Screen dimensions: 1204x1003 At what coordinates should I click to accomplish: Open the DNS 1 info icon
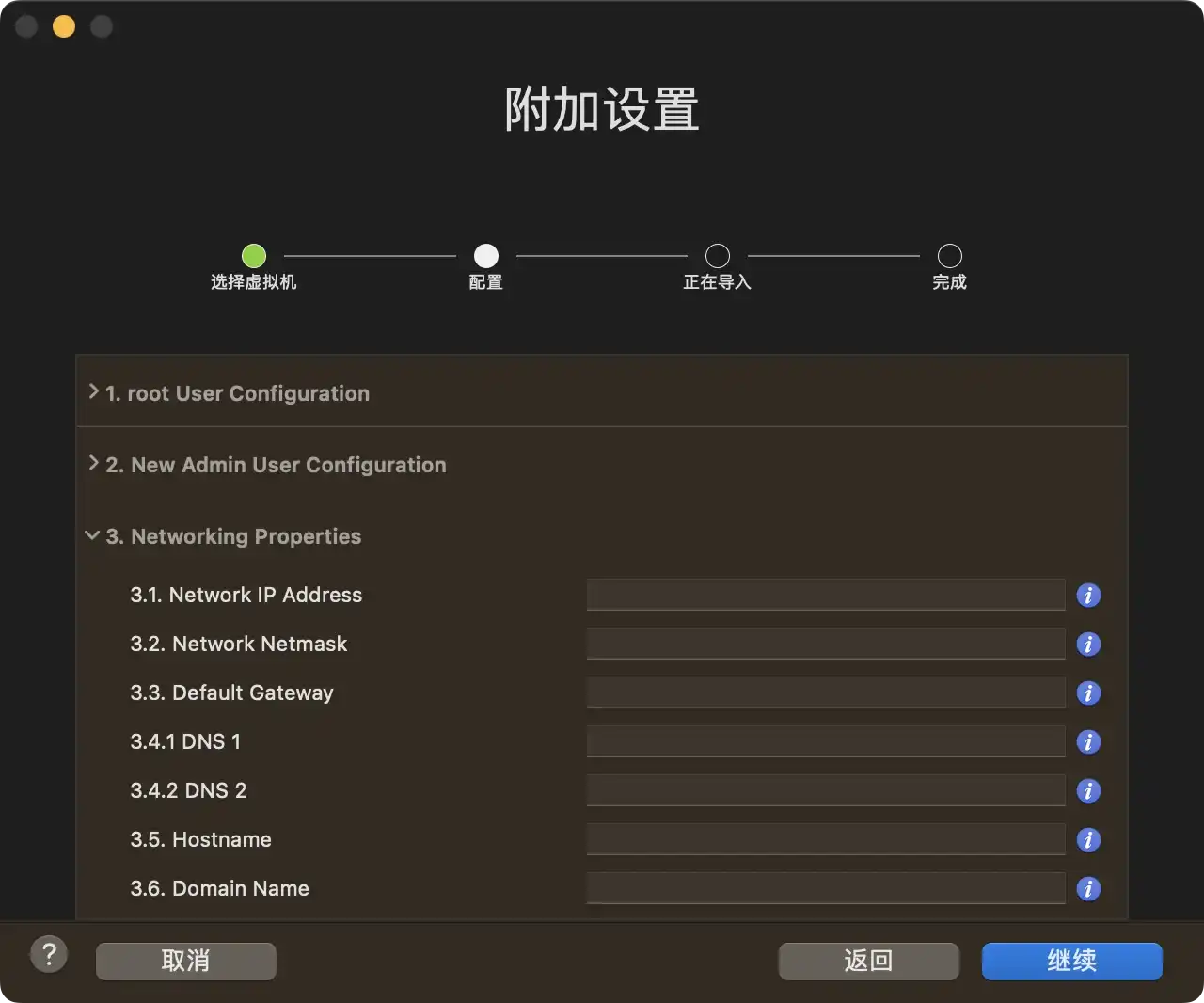(1088, 741)
